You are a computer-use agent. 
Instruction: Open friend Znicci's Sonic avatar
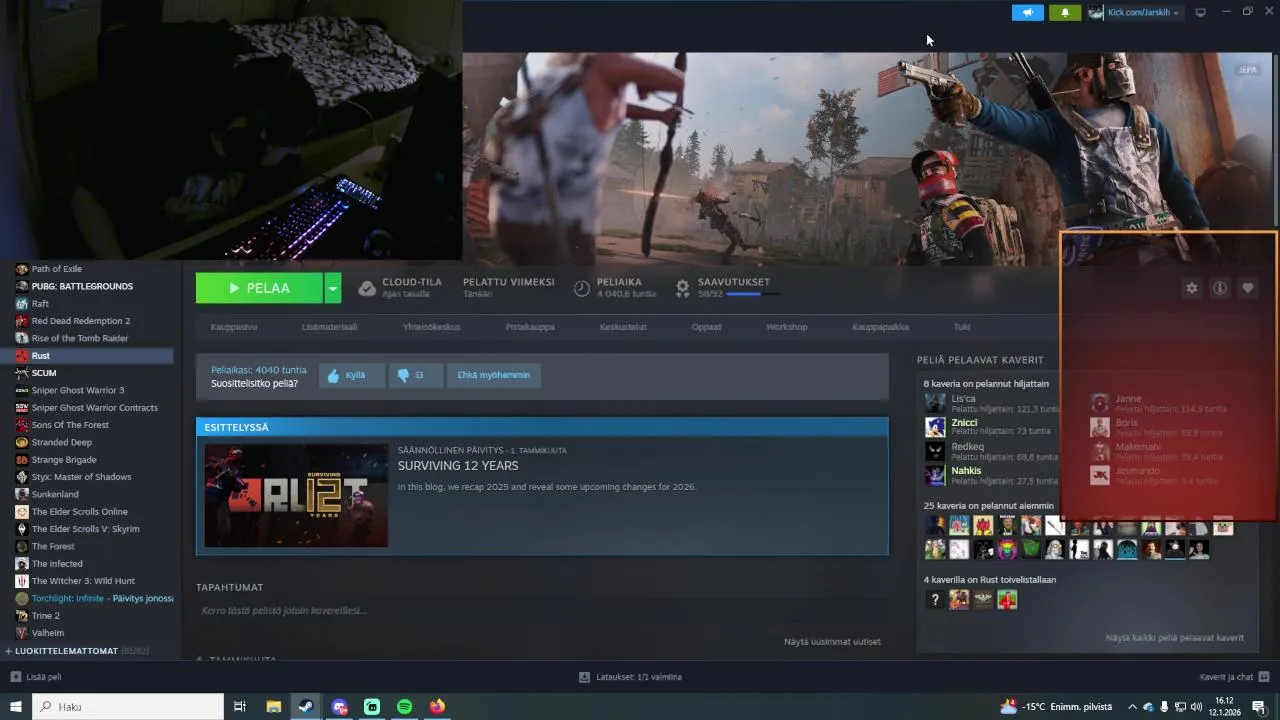click(935, 427)
